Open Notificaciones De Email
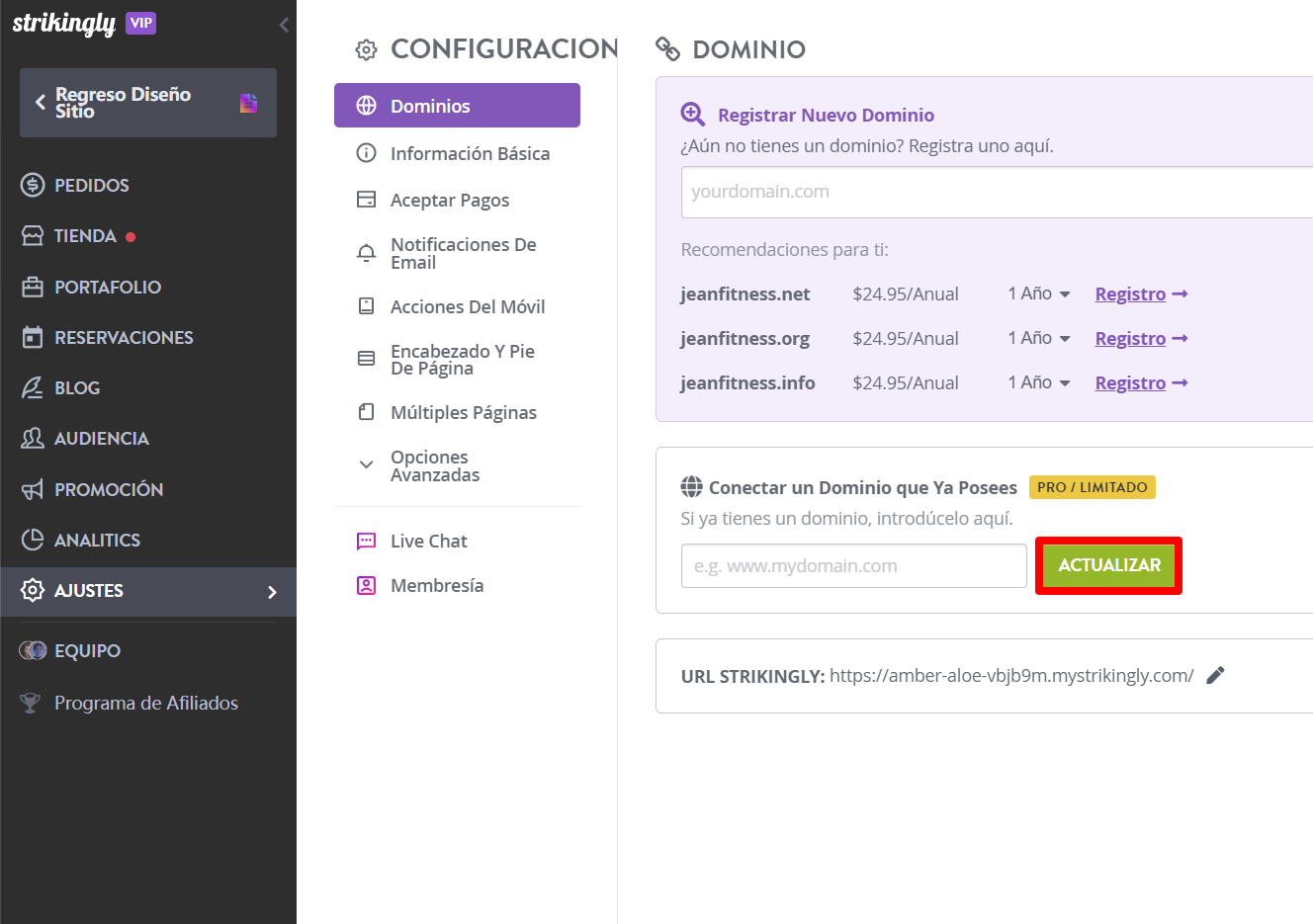The image size is (1313, 924). pyautogui.click(x=464, y=253)
